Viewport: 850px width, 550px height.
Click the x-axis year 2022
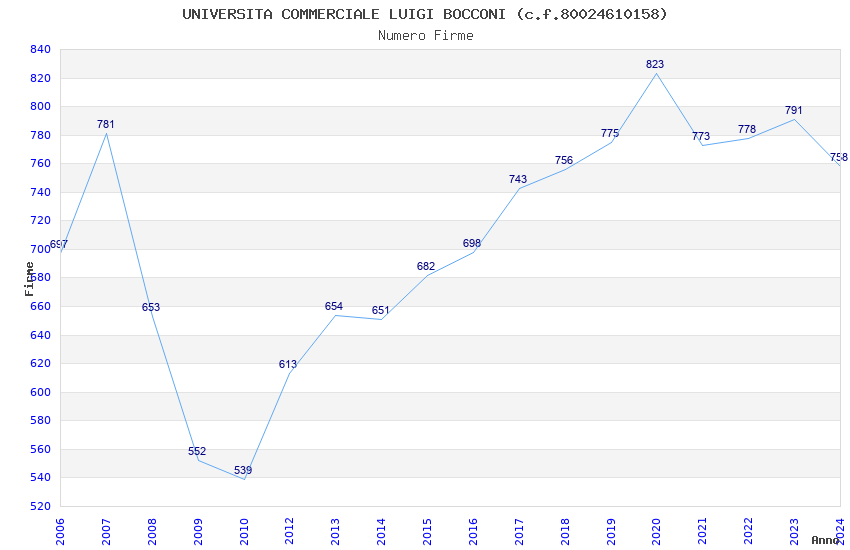point(749,531)
